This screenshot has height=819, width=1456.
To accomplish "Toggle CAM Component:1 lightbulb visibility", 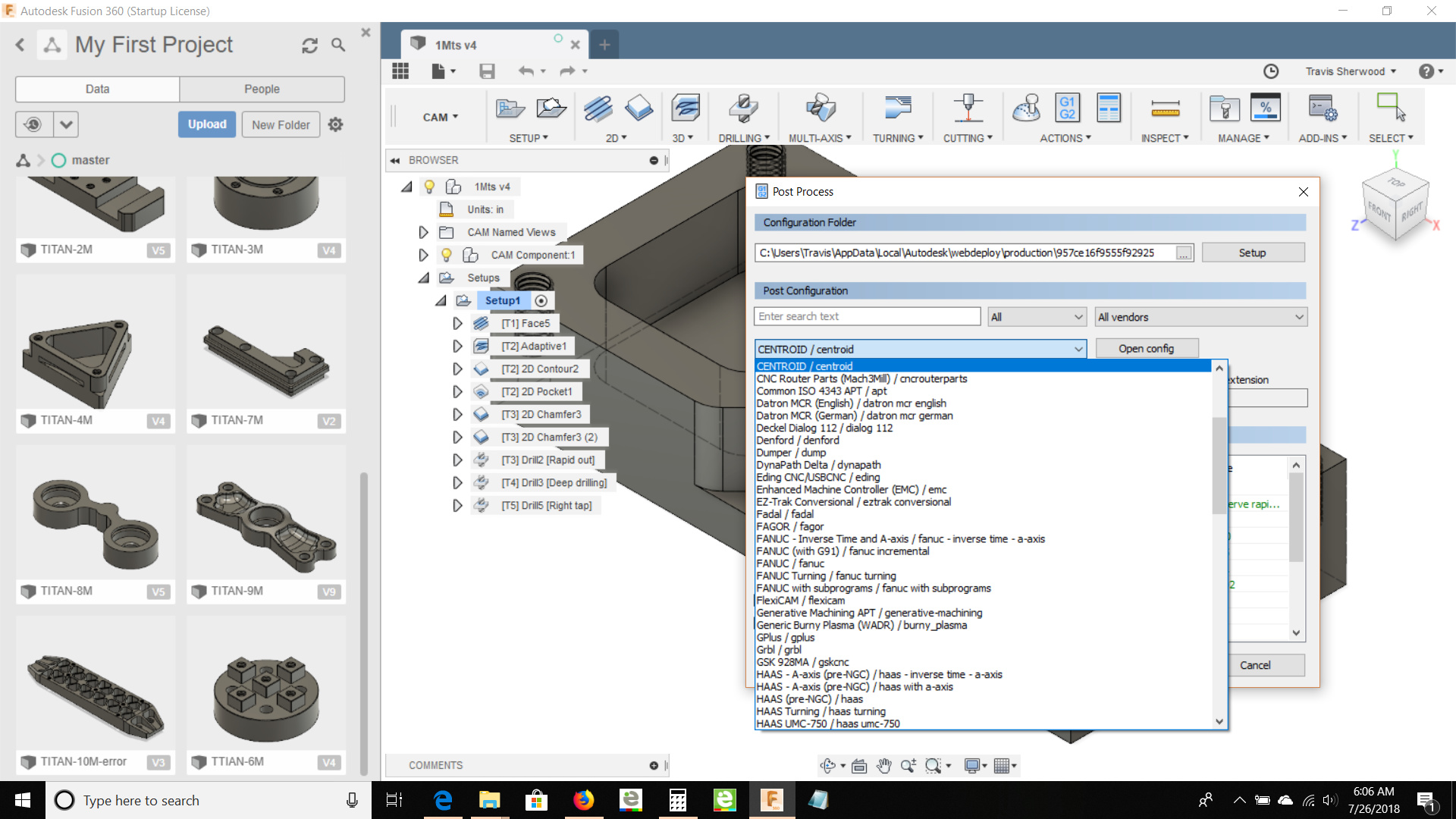I will tap(447, 255).
